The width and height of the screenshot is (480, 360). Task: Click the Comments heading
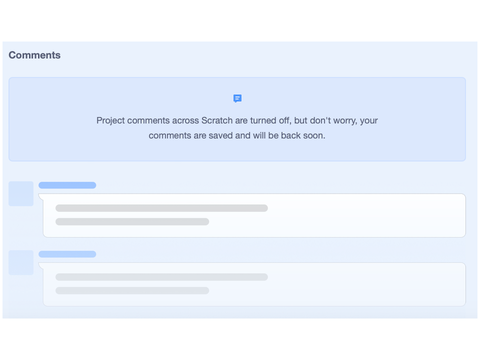[x=35, y=55]
